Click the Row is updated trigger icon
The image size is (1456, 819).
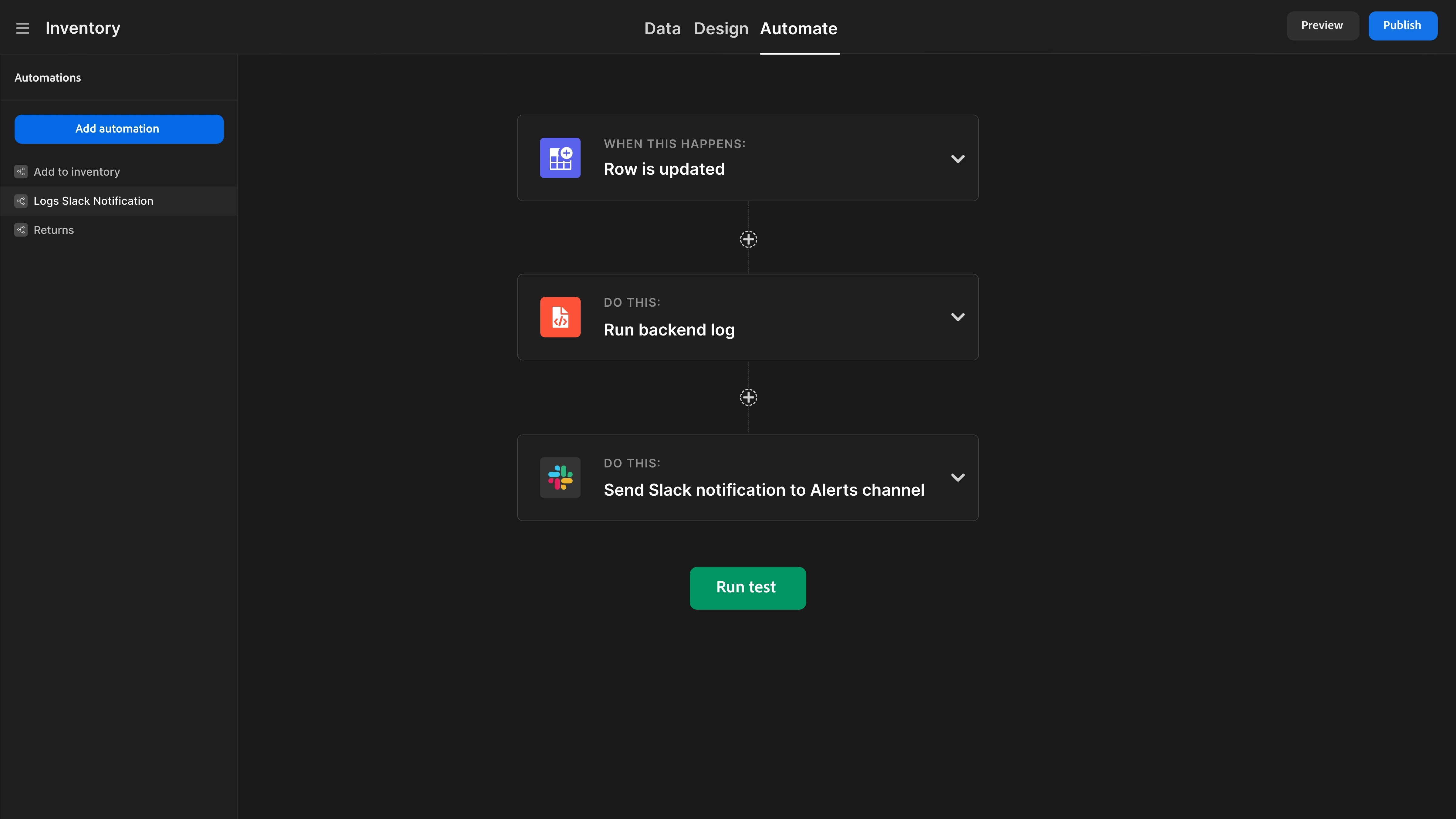(x=560, y=158)
